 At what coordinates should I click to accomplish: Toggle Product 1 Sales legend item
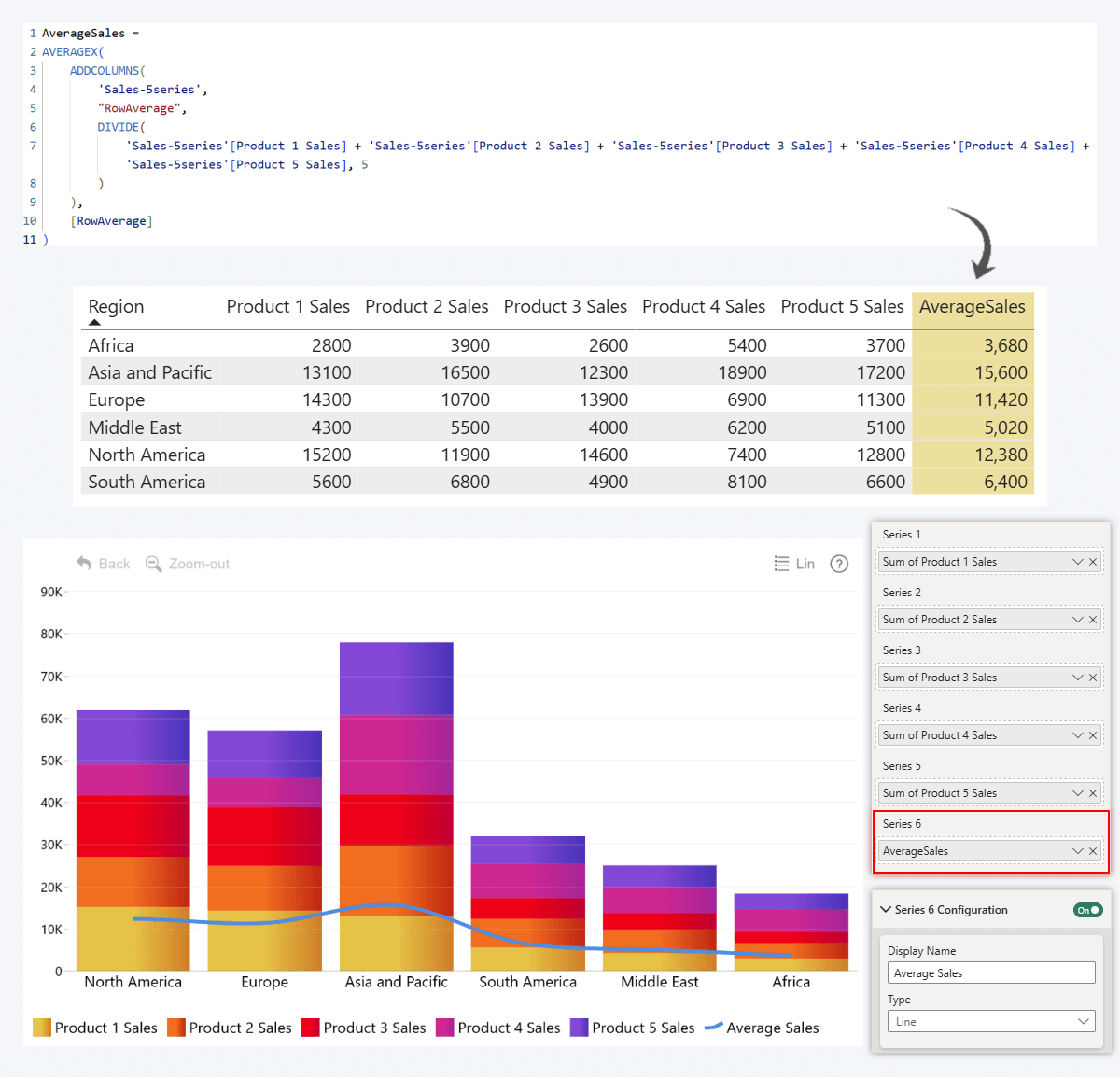pos(95,1028)
